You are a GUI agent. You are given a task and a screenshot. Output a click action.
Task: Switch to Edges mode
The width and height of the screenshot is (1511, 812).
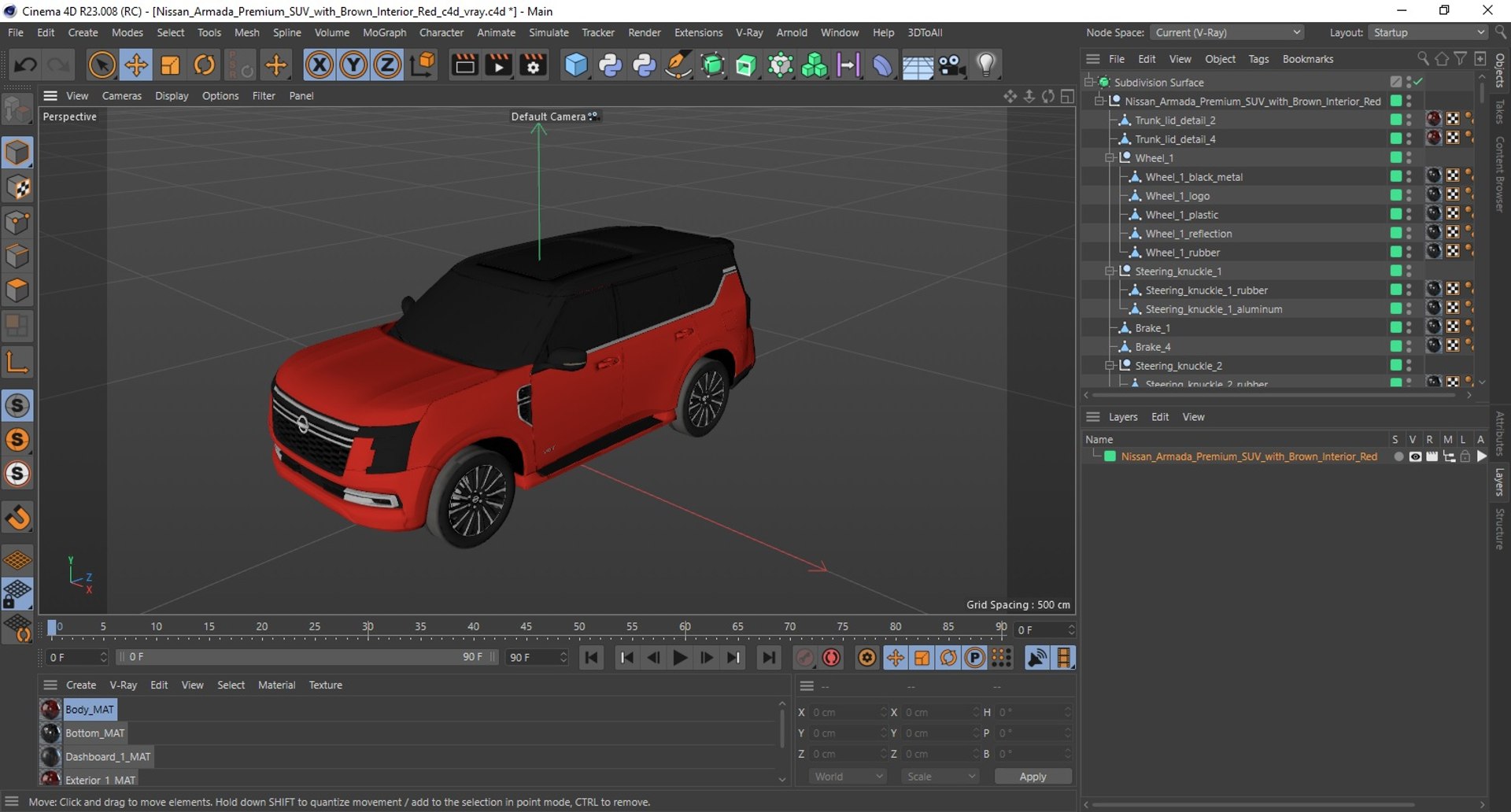point(17,257)
